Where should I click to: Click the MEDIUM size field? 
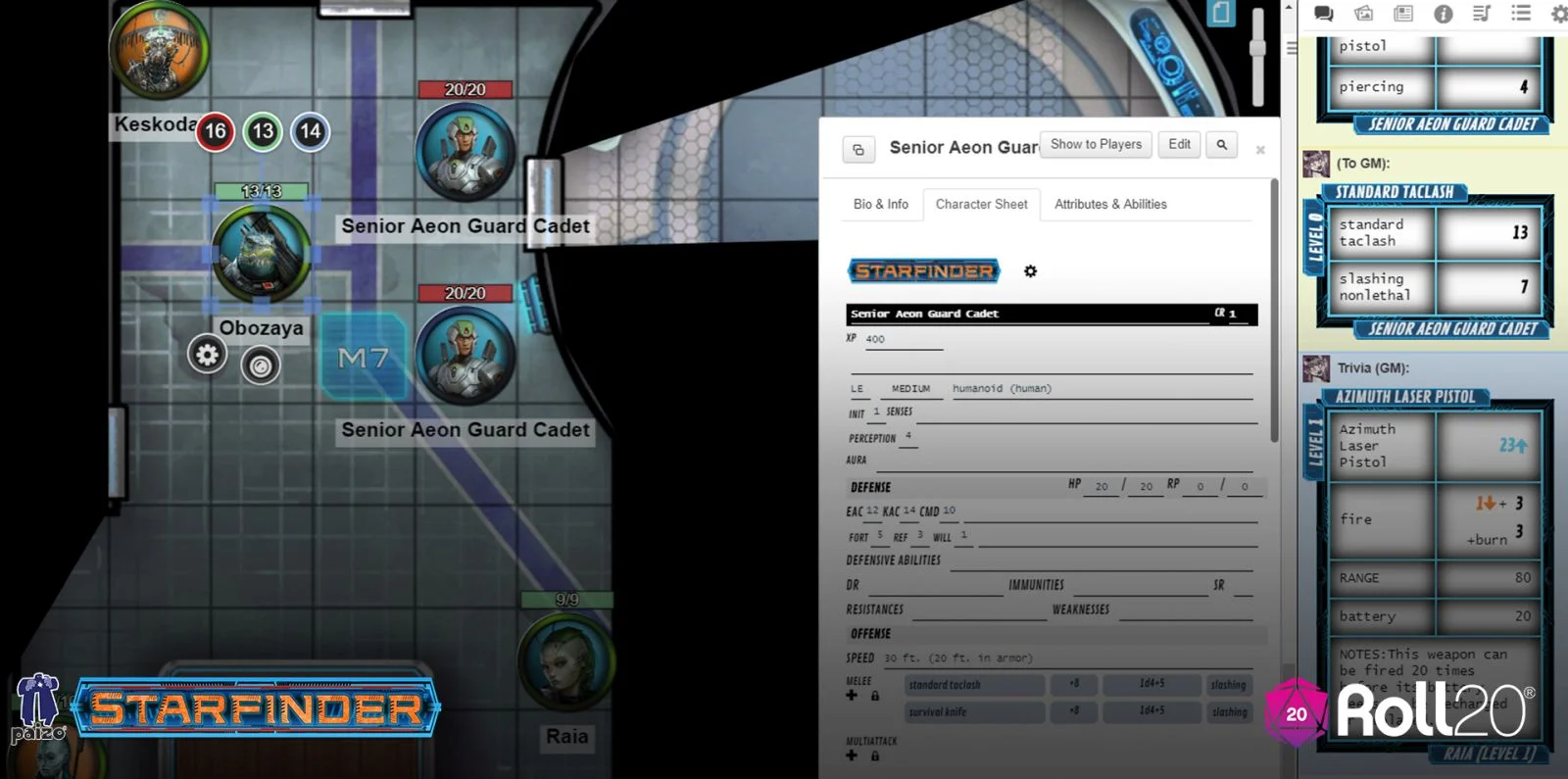910,389
